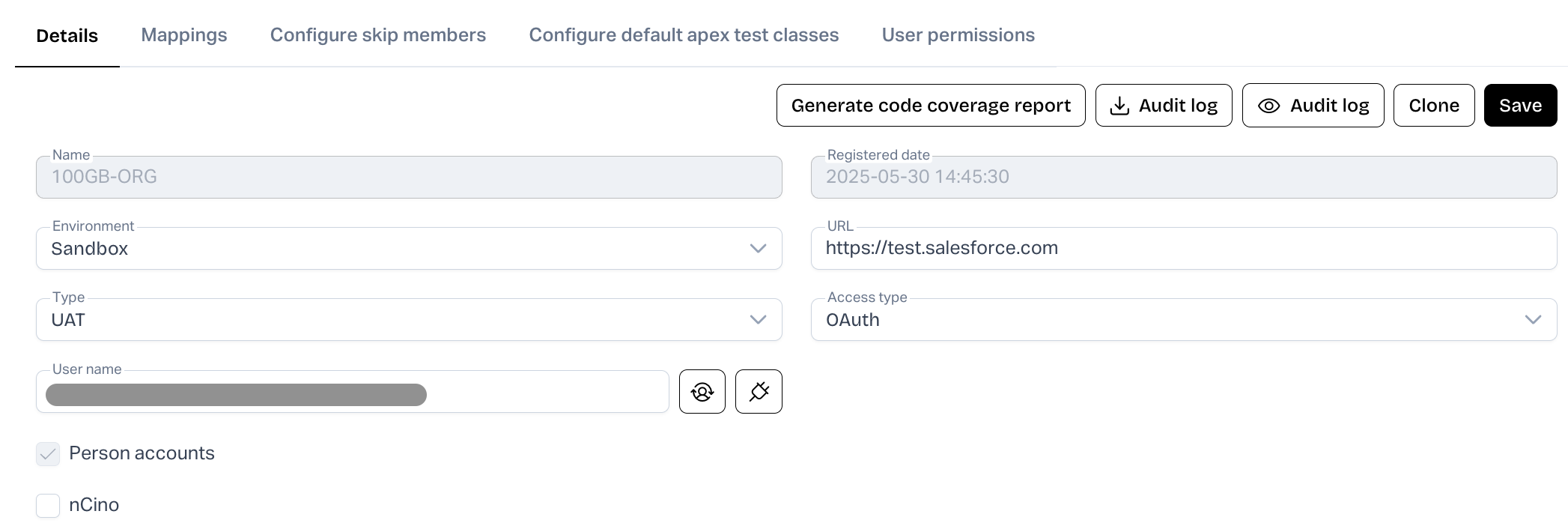Click the download Audit log button
The width and height of the screenshot is (1568, 532).
[x=1163, y=106]
